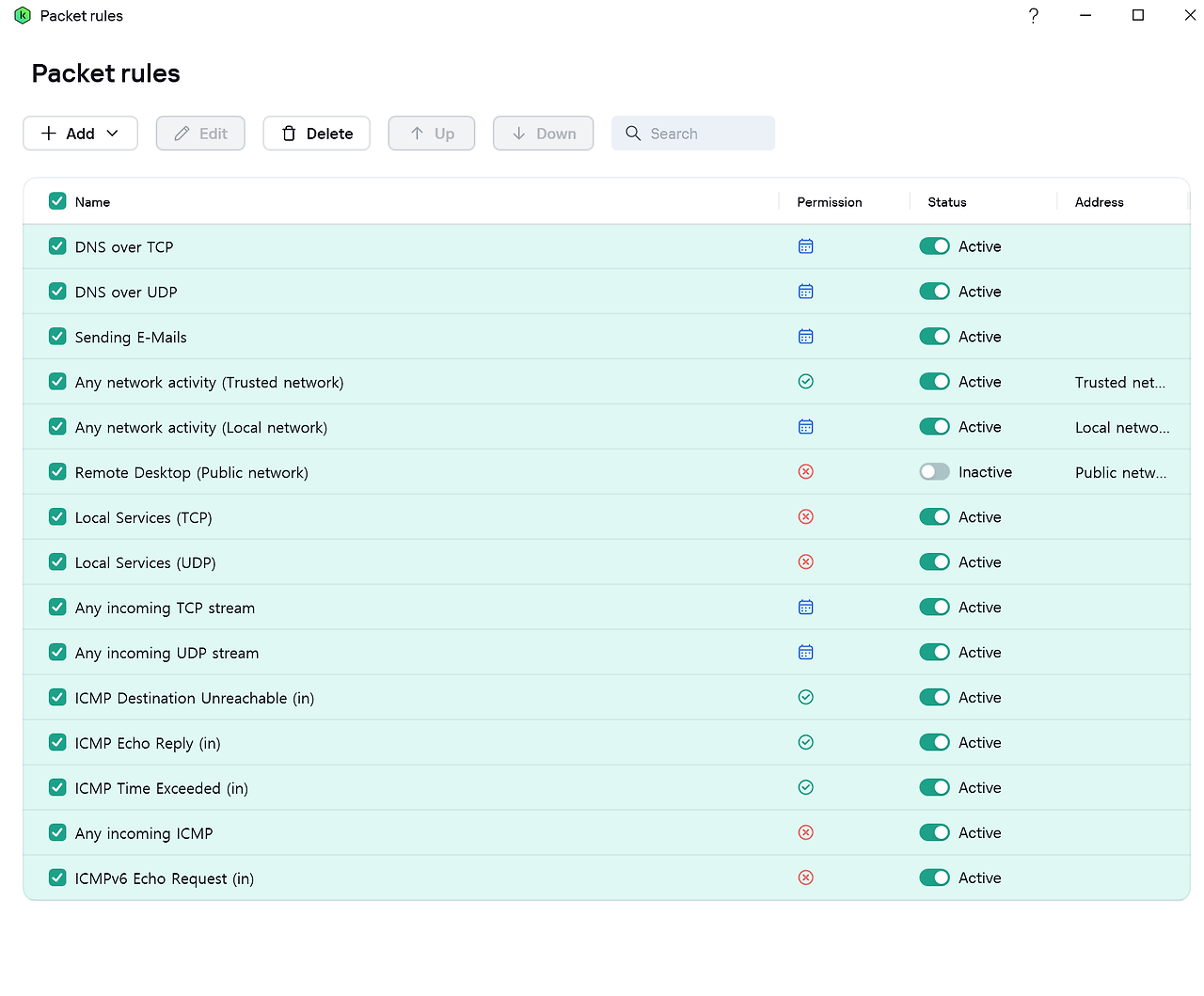
Task: Turn off ICMPv6 Echo Request status switch
Action: (934, 878)
